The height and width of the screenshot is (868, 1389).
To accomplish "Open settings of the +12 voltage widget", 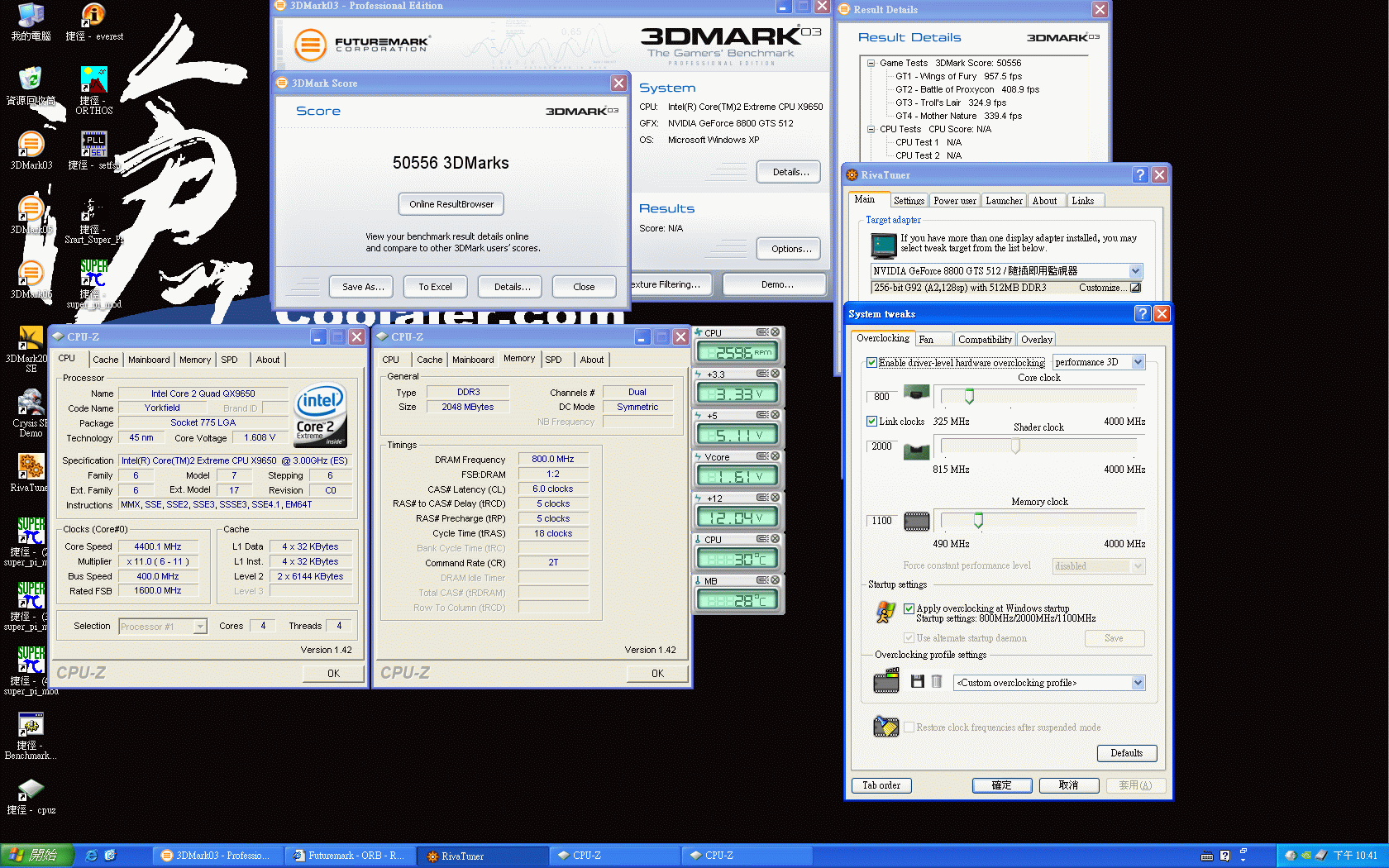I will pos(762,498).
